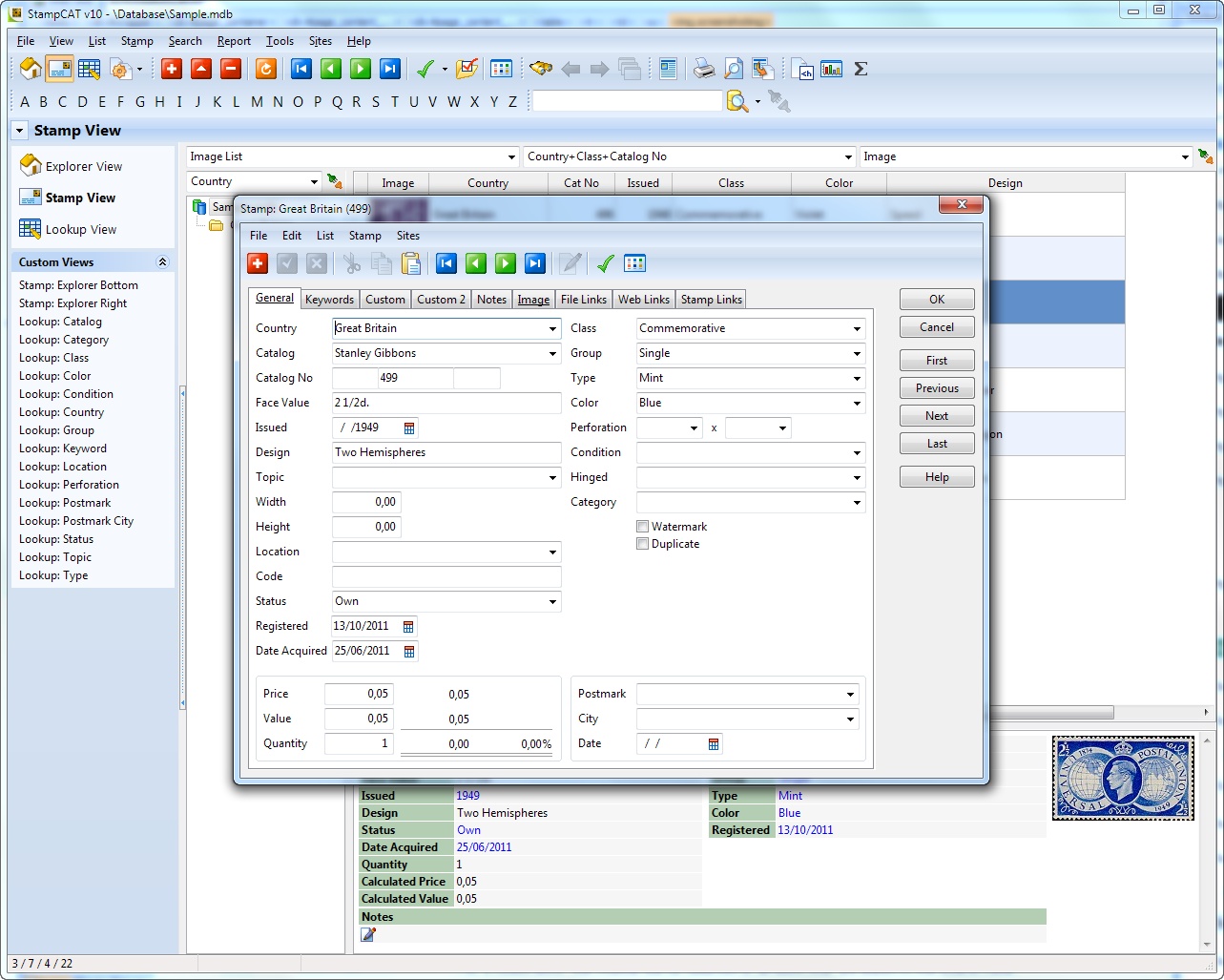Viewport: 1224px width, 980px height.
Task: Click the printer icon in main toolbar
Action: pos(703,69)
